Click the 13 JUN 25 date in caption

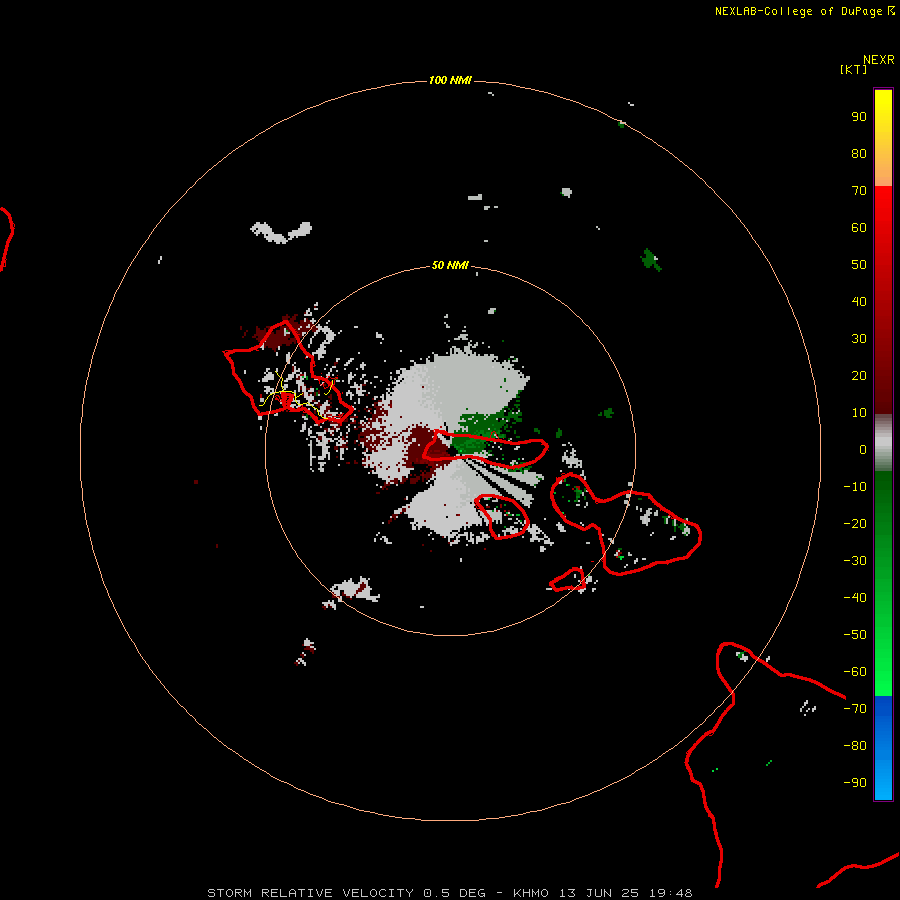click(x=599, y=893)
